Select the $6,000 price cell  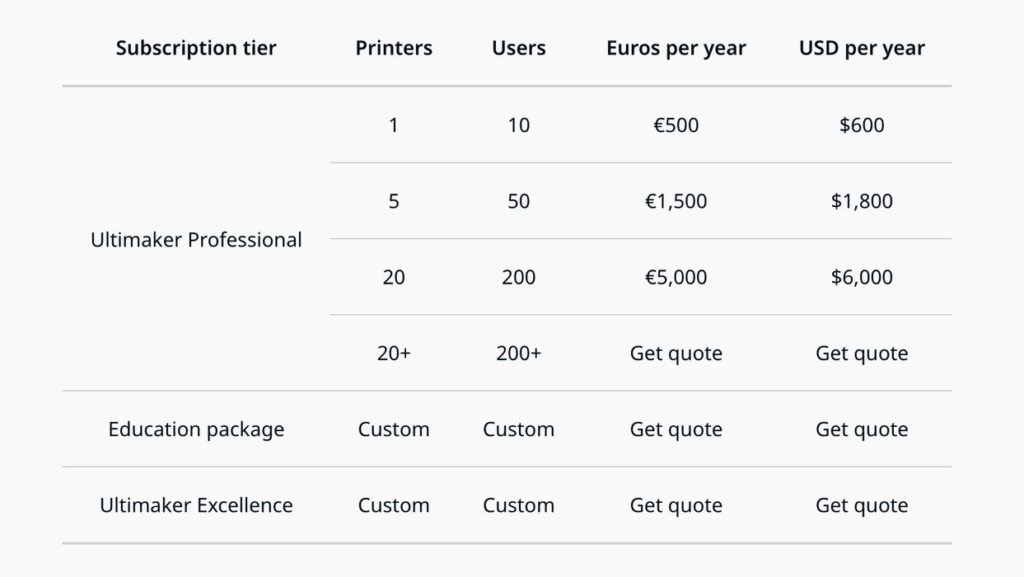tap(861, 277)
